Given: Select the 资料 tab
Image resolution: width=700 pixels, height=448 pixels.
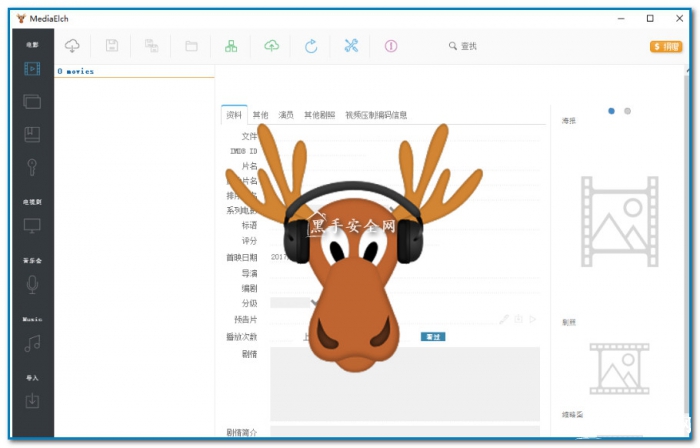Looking at the screenshot, I should coord(234,115).
